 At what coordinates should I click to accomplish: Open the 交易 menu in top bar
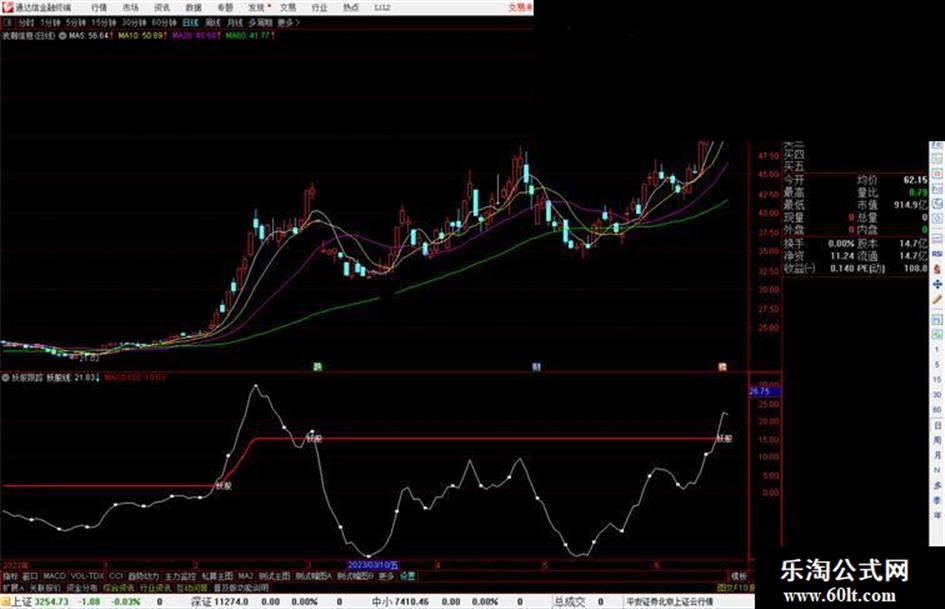288,8
